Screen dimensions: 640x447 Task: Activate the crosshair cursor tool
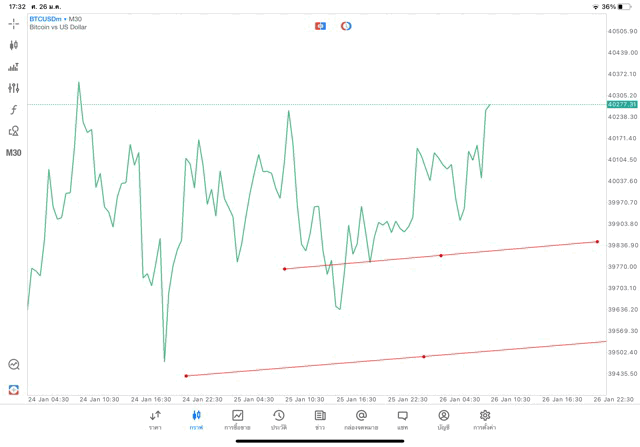click(14, 23)
